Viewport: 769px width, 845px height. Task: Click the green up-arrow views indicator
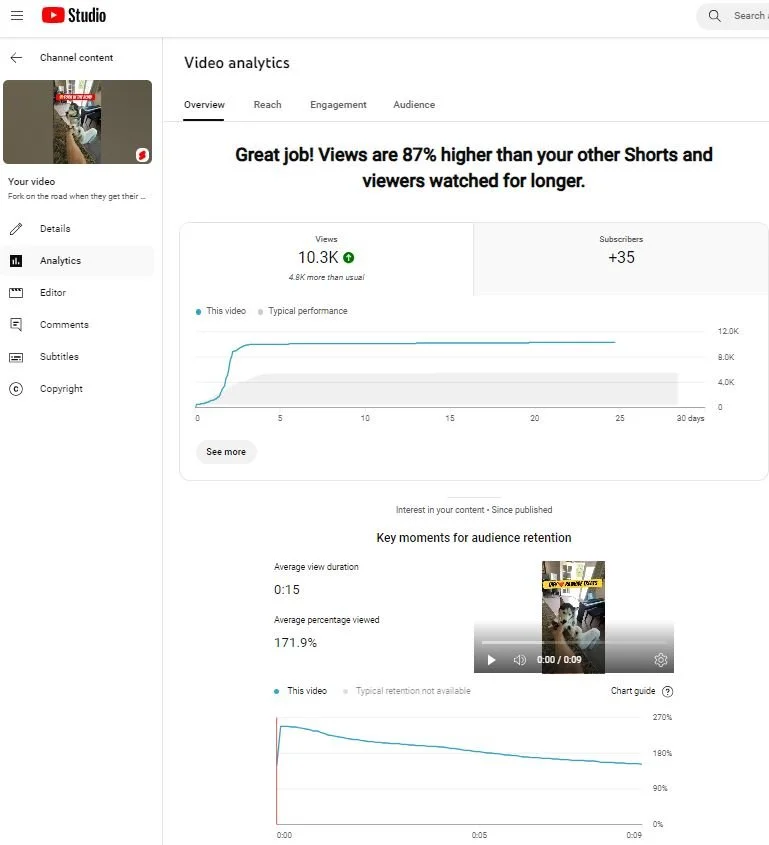pyautogui.click(x=349, y=258)
